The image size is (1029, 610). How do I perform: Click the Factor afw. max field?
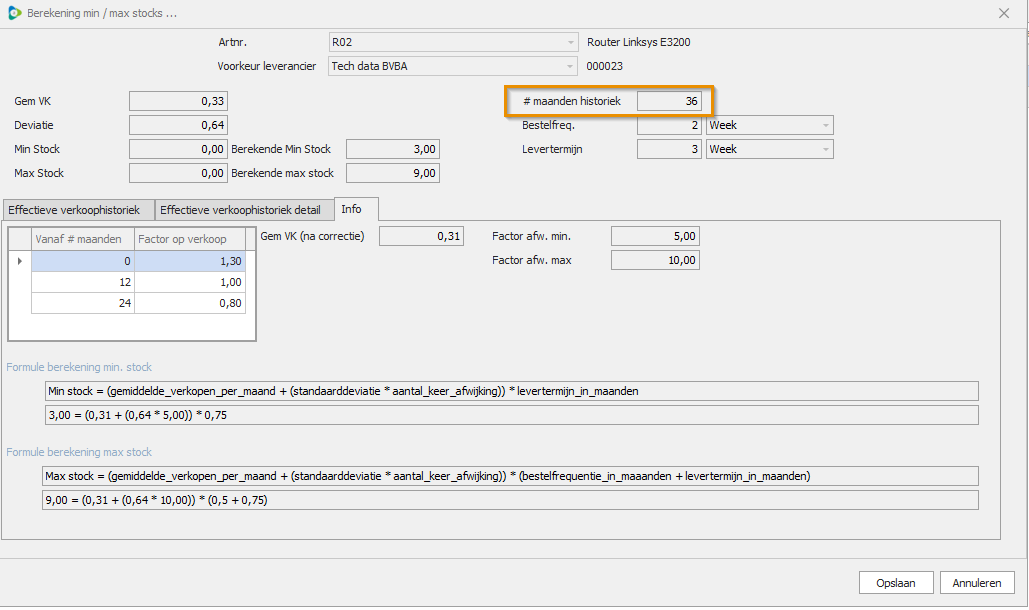coord(655,260)
